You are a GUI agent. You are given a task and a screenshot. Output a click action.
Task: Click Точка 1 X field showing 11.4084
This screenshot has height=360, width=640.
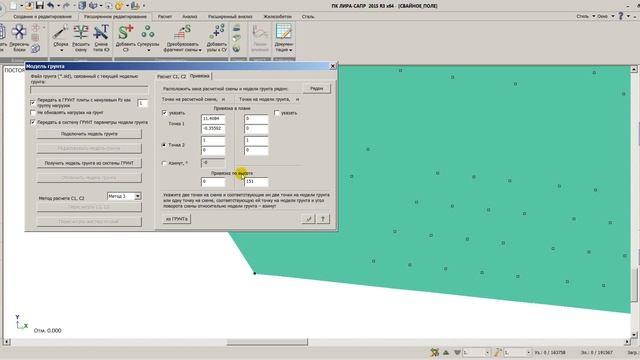[x=213, y=119]
